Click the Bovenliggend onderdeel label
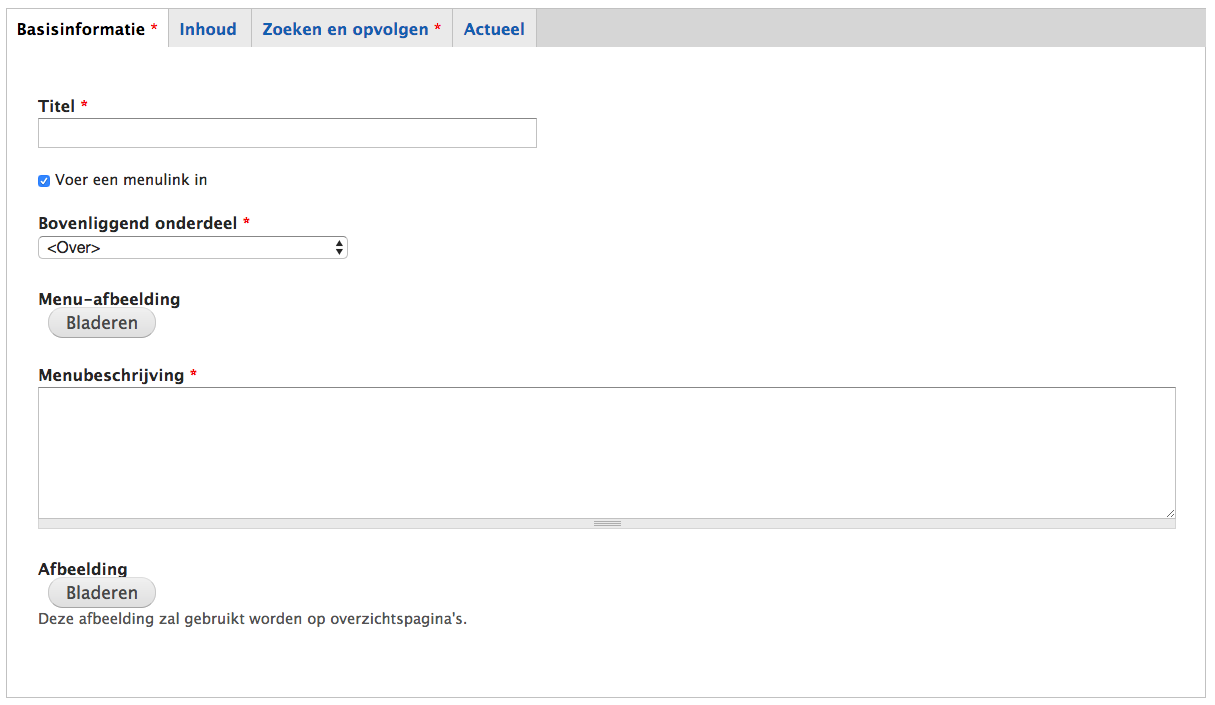 pos(138,223)
